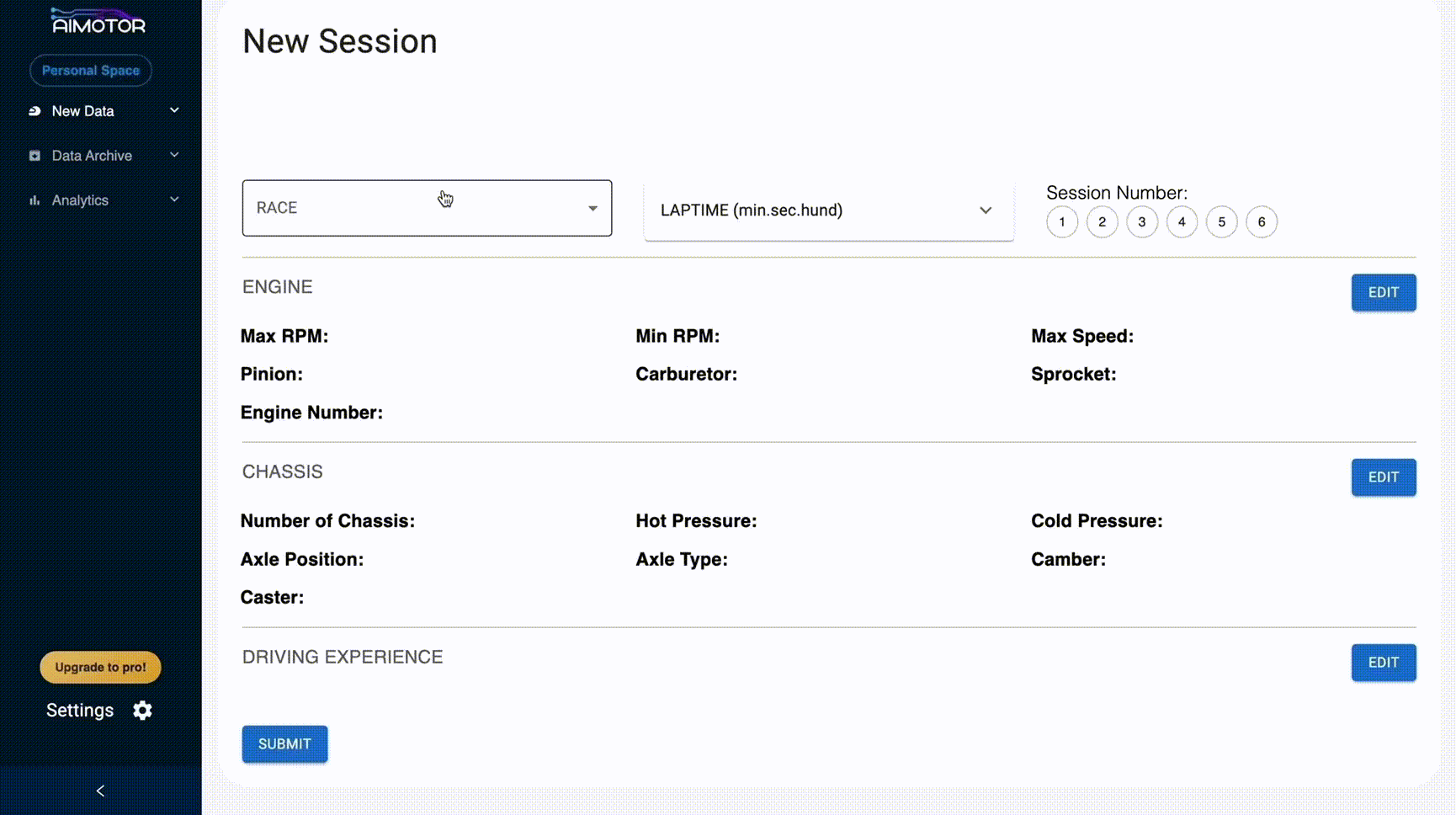
Task: Click the AiMotor logo
Action: (98, 21)
